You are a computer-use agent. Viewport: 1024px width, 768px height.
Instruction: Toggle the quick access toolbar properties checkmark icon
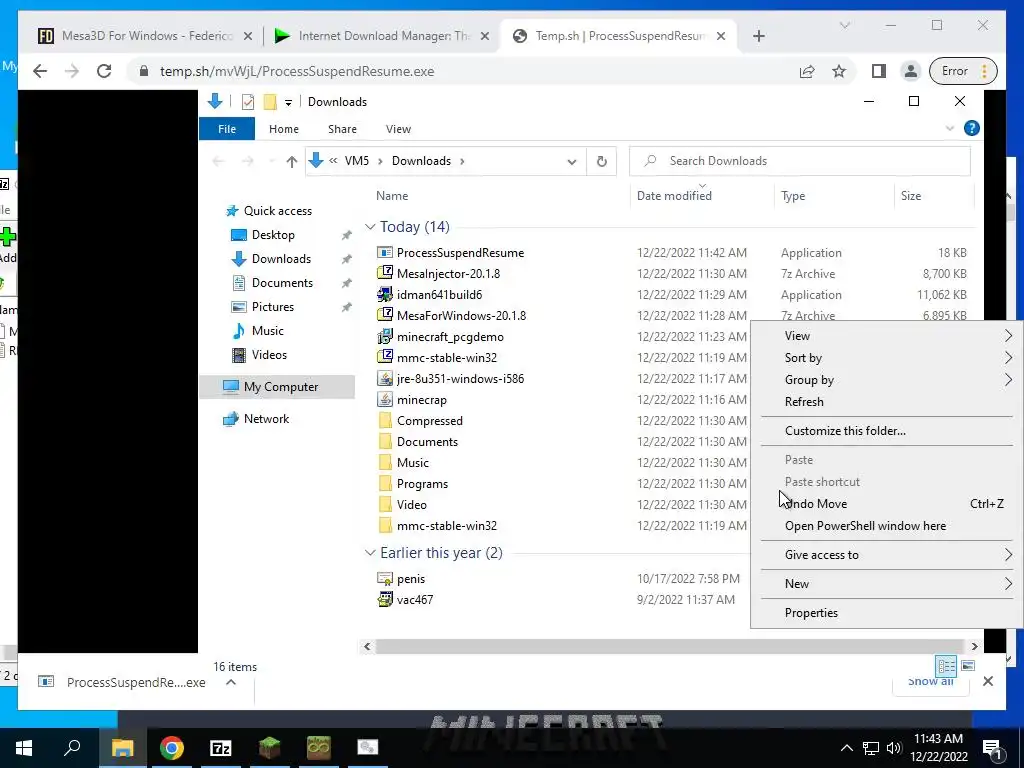tap(248, 102)
